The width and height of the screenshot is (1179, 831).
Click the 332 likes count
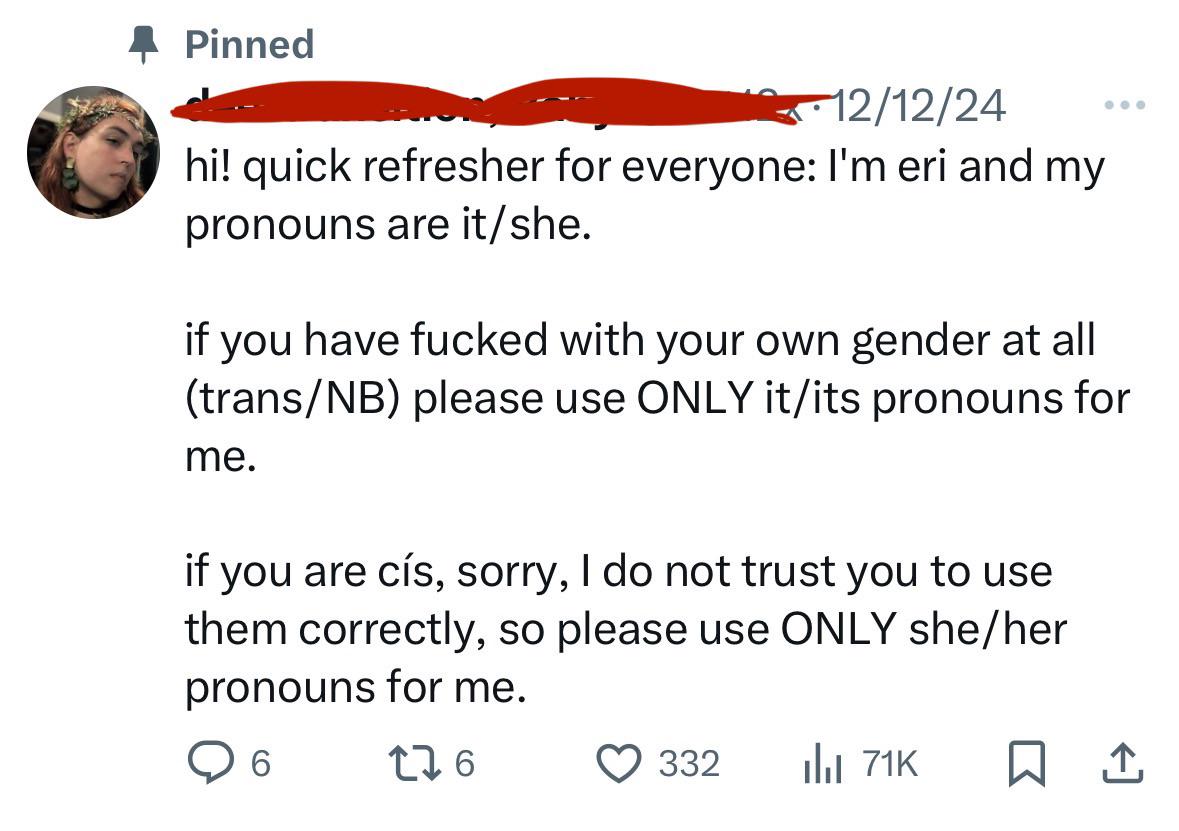point(690,764)
